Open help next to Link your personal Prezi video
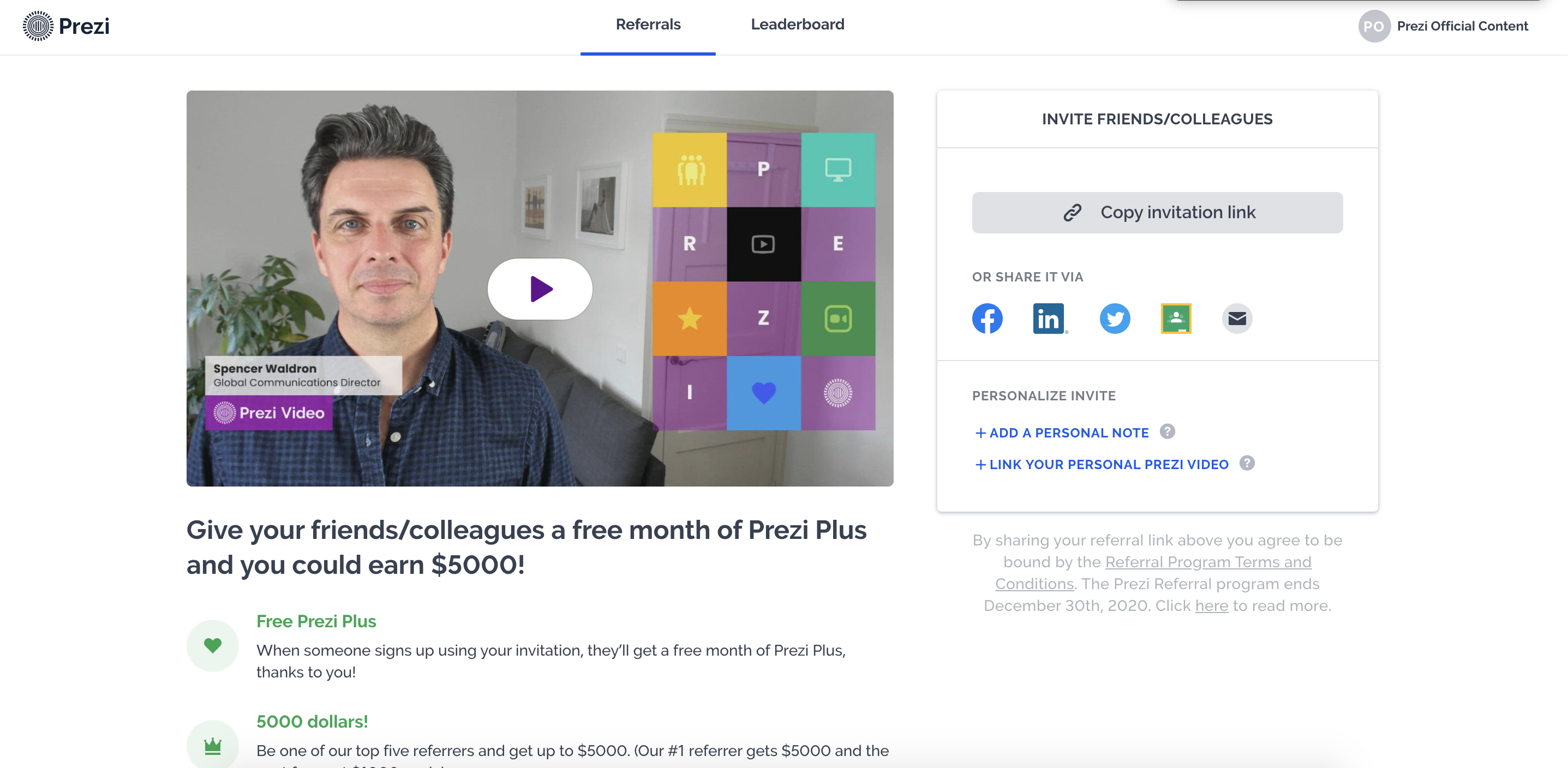 [x=1247, y=463]
